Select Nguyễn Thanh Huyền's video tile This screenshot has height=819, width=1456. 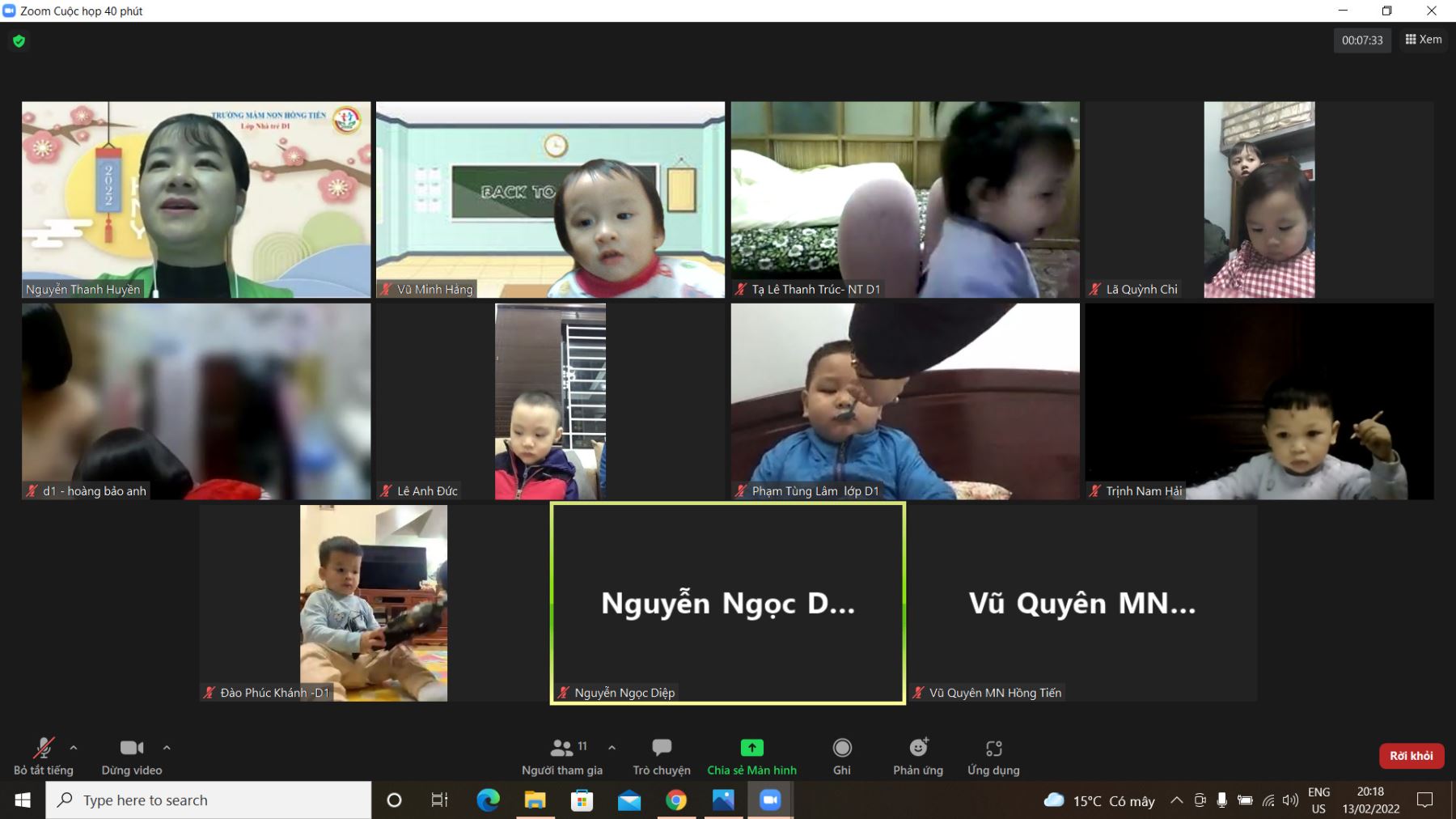[196, 199]
